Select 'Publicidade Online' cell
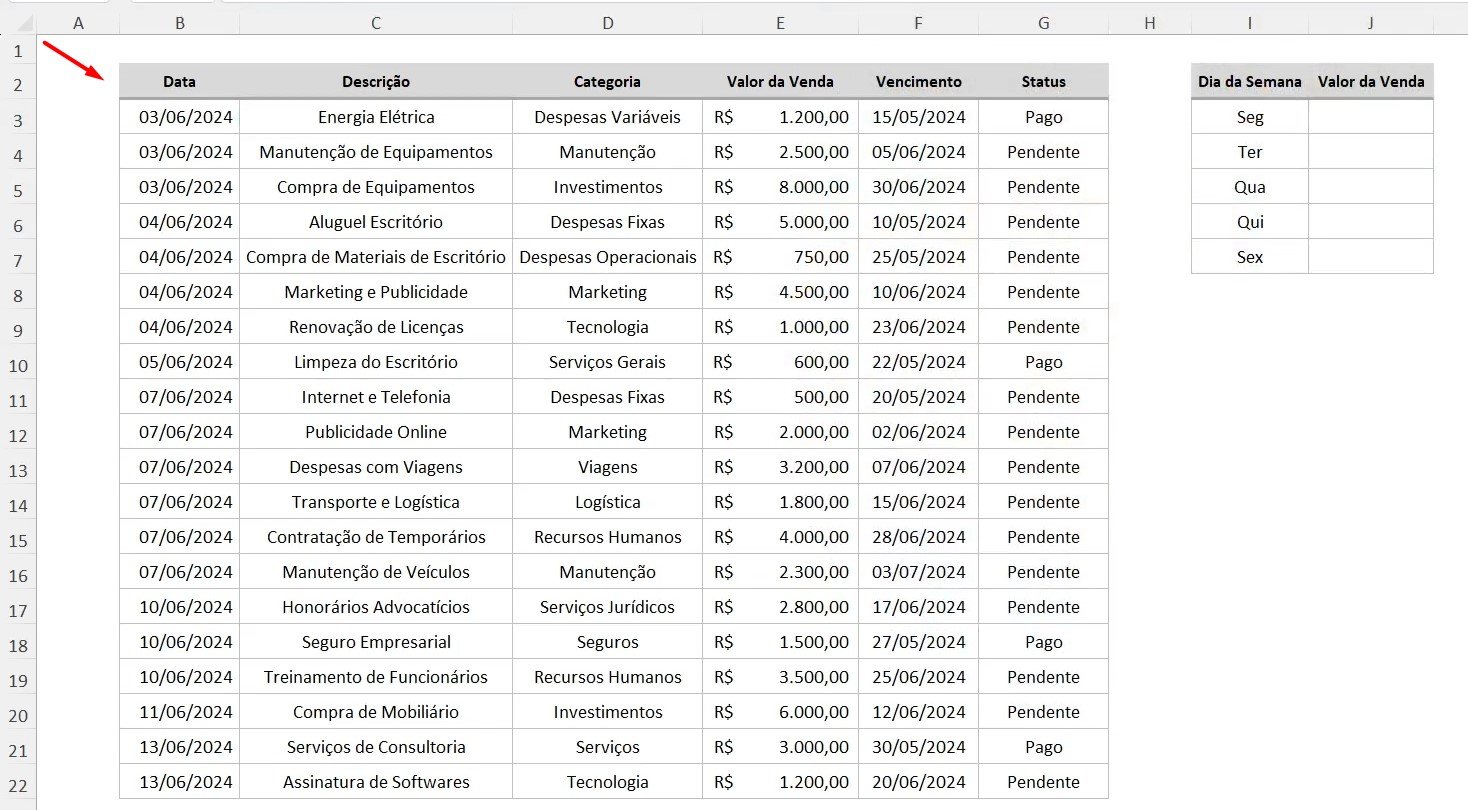1468x810 pixels. click(376, 432)
